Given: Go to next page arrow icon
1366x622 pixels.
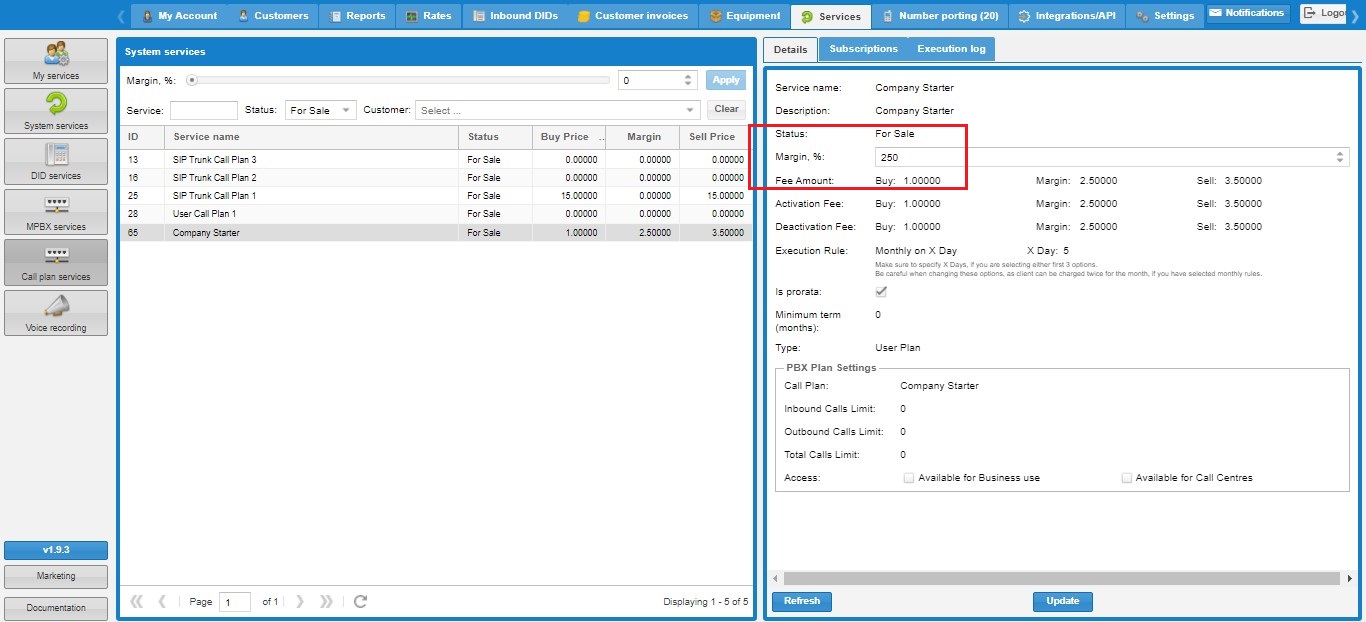Looking at the screenshot, I should point(300,601).
